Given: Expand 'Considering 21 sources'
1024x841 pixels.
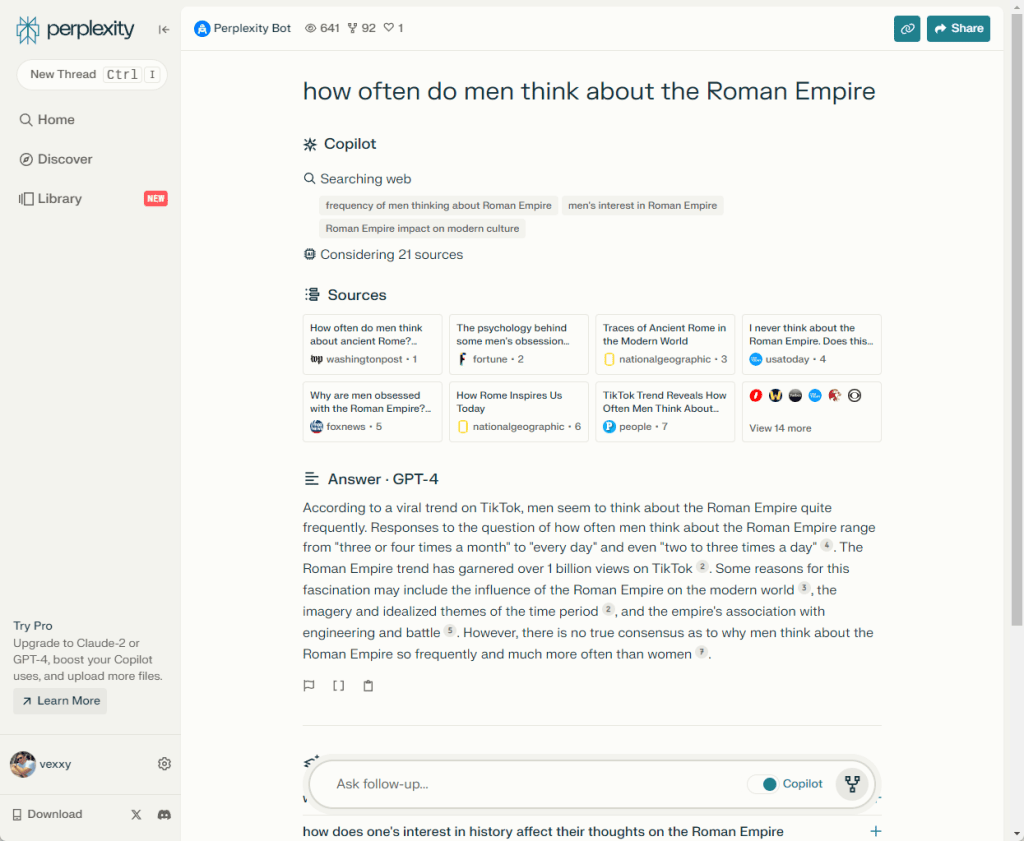Looking at the screenshot, I should (x=383, y=255).
